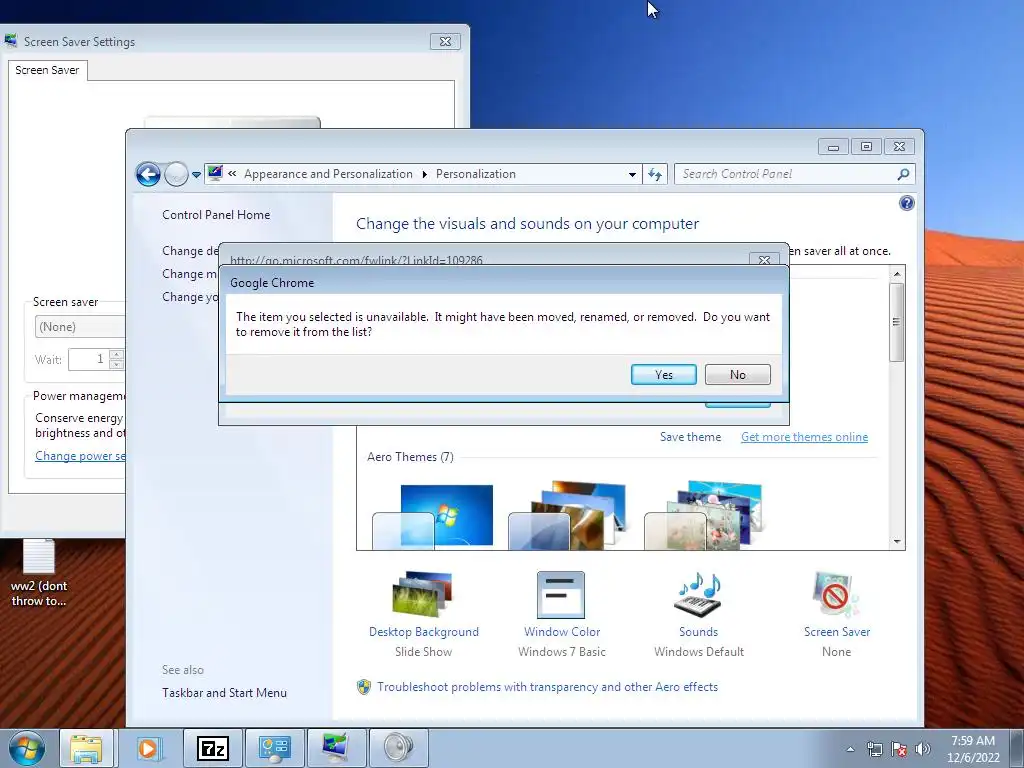Viewport: 1024px width, 768px height.
Task: Click the Wait minutes field
Action: pyautogui.click(x=89, y=359)
